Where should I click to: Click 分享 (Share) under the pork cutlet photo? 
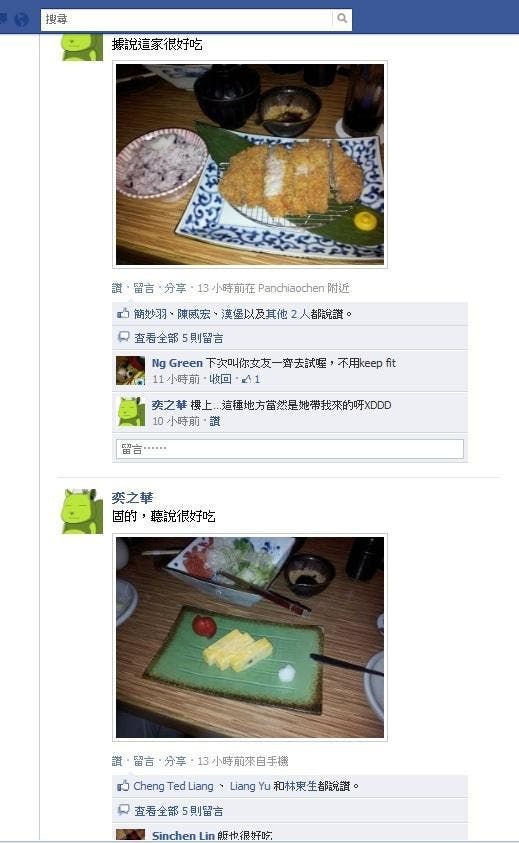click(x=175, y=288)
